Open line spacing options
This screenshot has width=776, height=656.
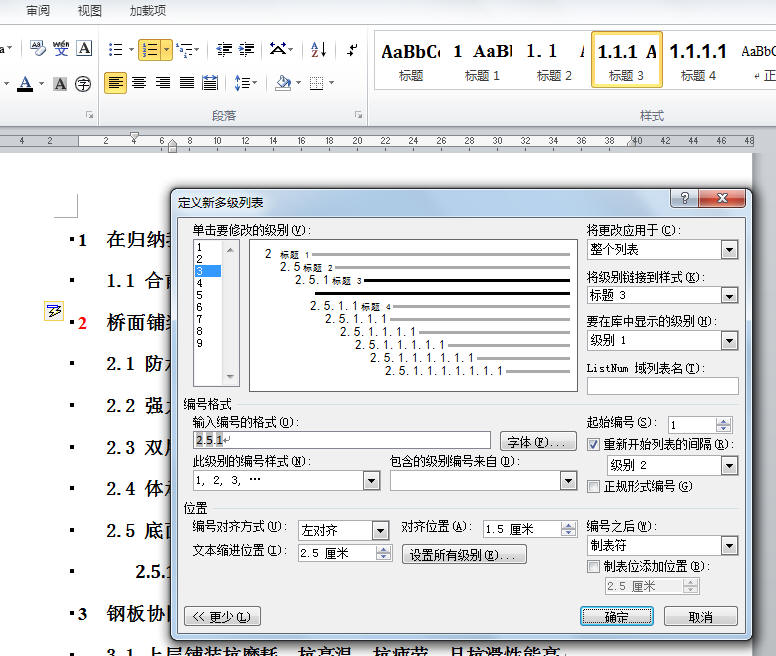click(245, 83)
